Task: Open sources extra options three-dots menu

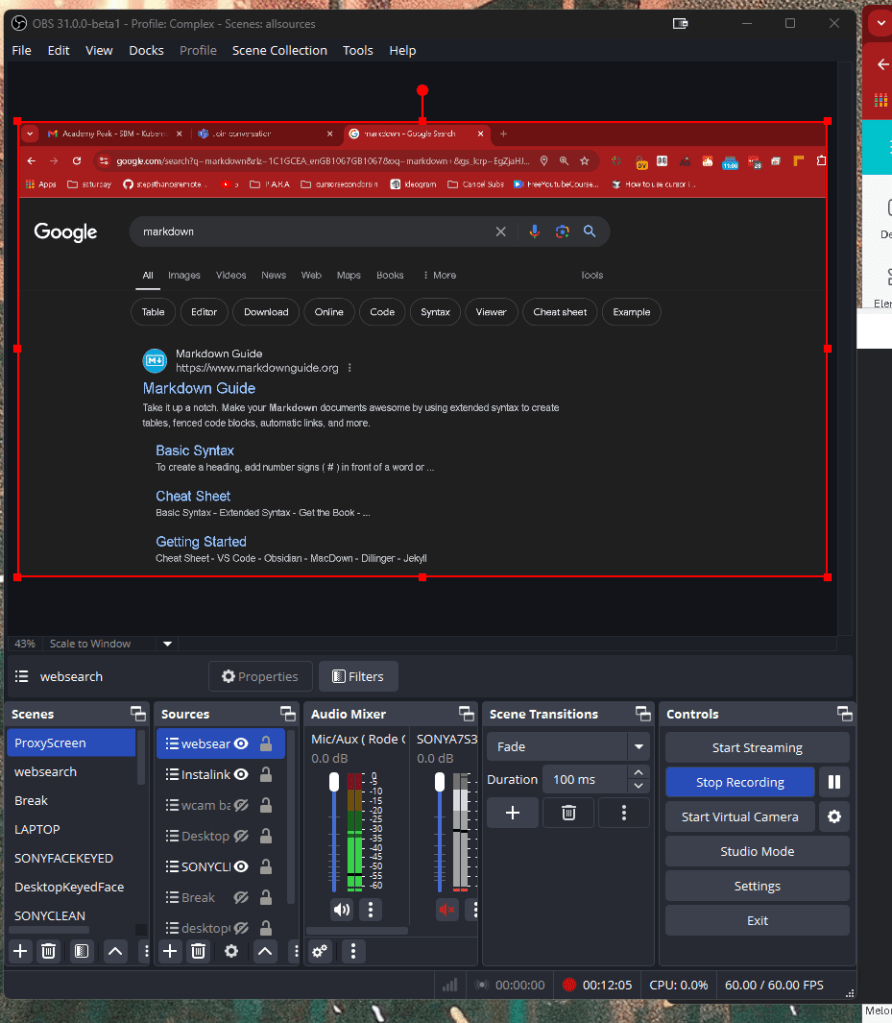Action: pyautogui.click(x=296, y=951)
